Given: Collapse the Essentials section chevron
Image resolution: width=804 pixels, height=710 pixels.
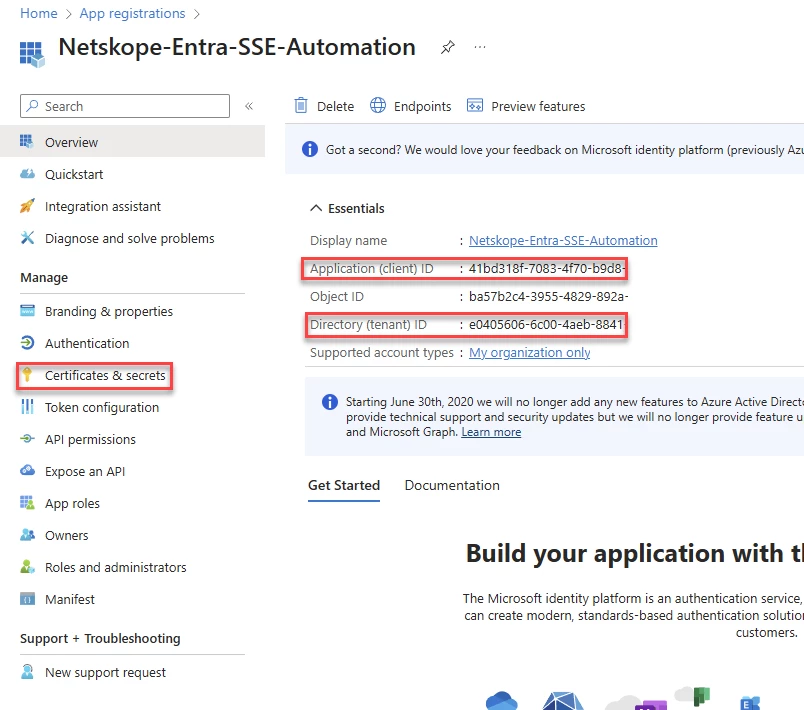Looking at the screenshot, I should click(316, 208).
